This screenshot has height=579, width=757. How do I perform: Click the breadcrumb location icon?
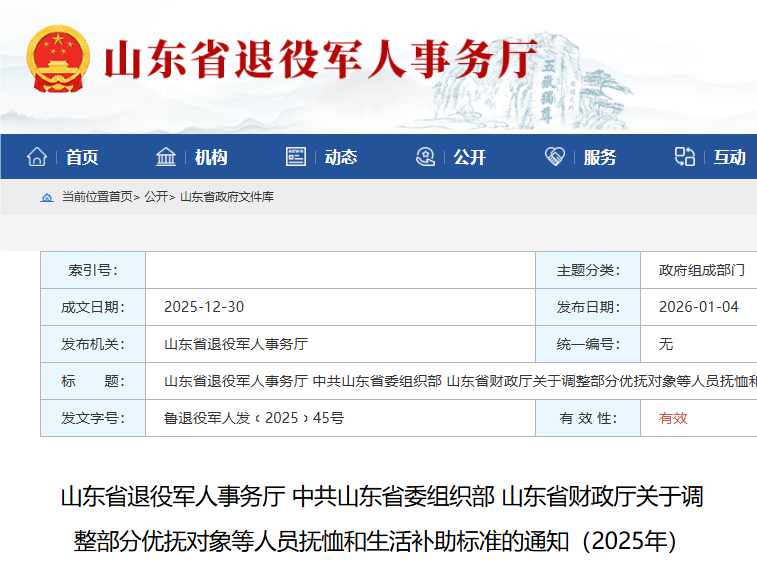(x=47, y=197)
